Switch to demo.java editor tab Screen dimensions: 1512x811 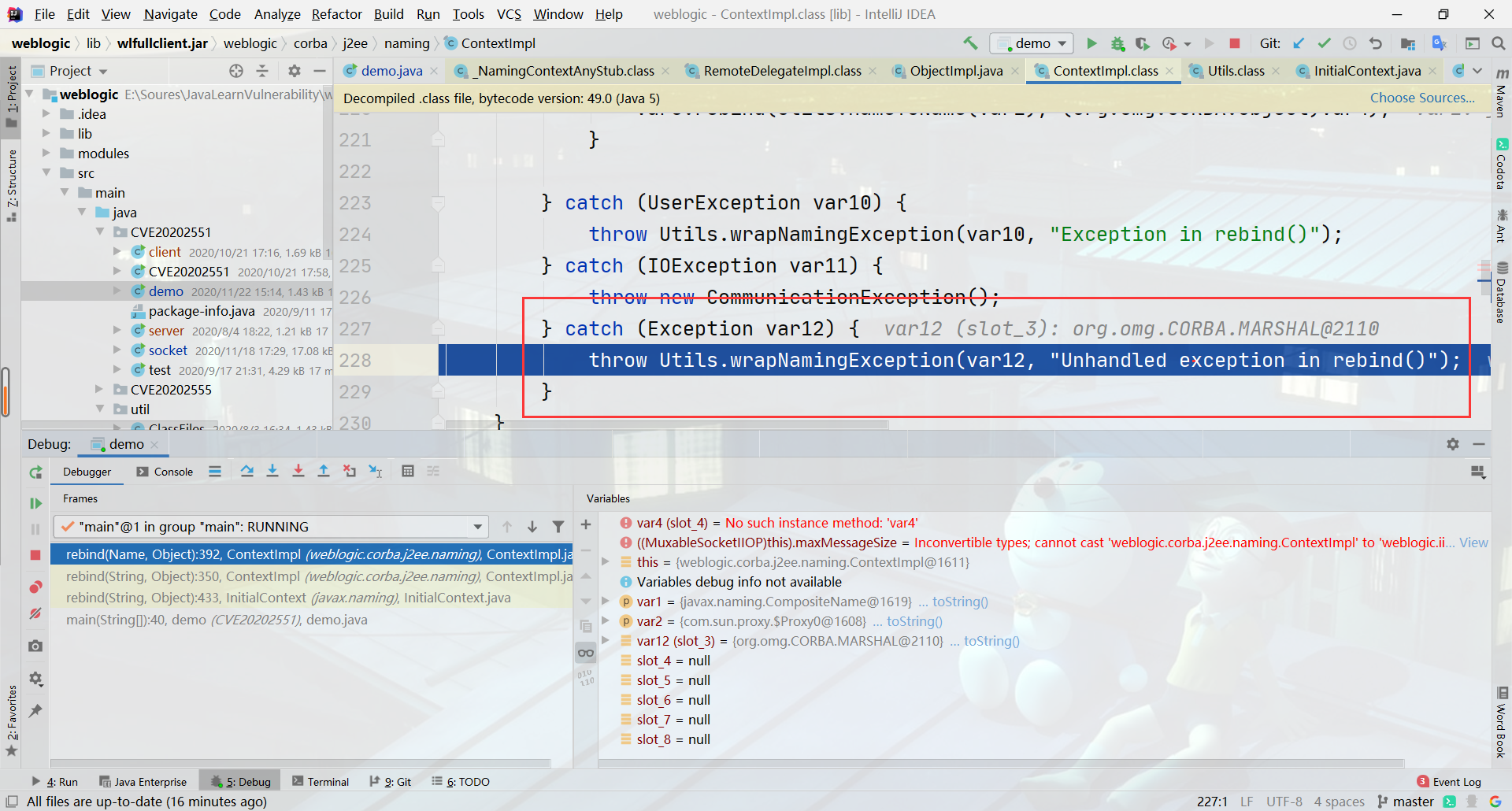(391, 71)
